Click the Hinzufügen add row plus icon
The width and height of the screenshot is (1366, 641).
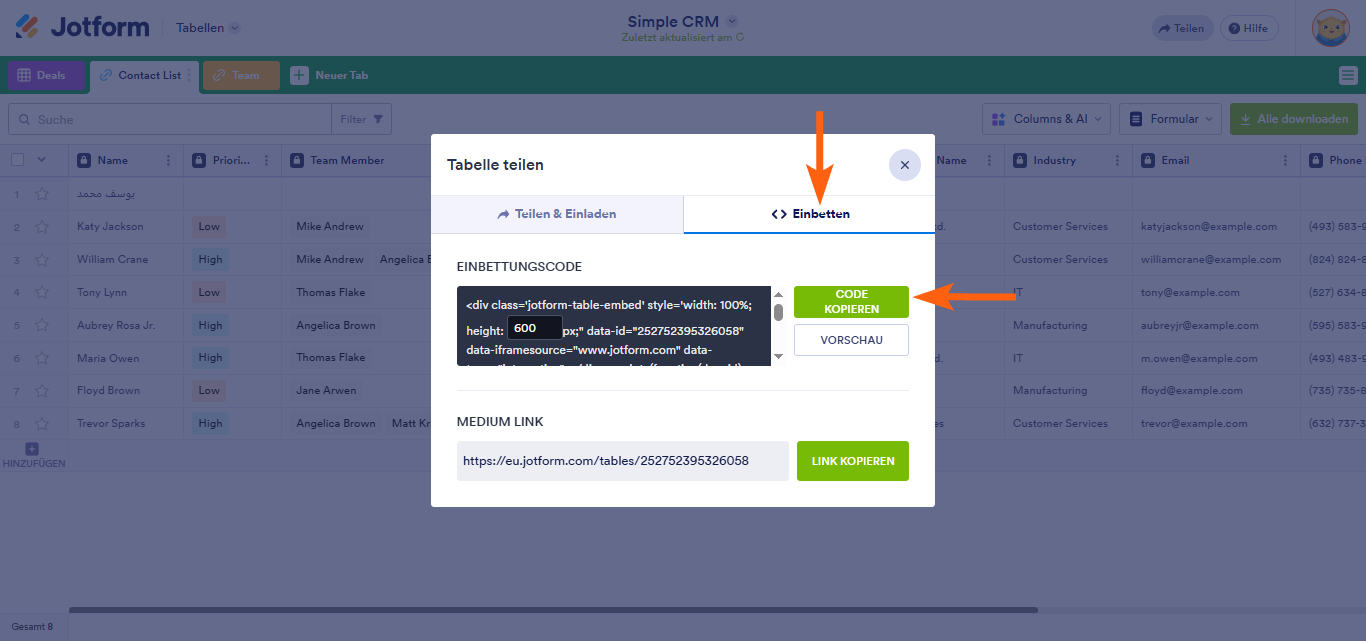pos(32,450)
